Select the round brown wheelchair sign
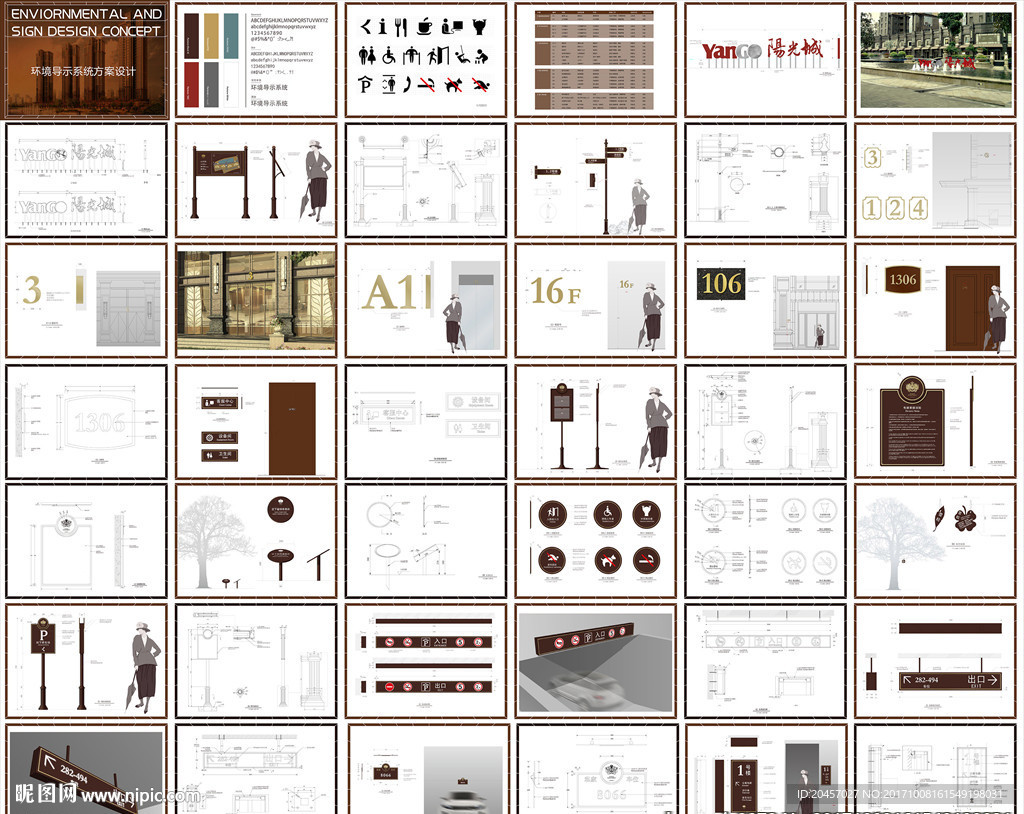The width and height of the screenshot is (1024, 814). [608, 515]
